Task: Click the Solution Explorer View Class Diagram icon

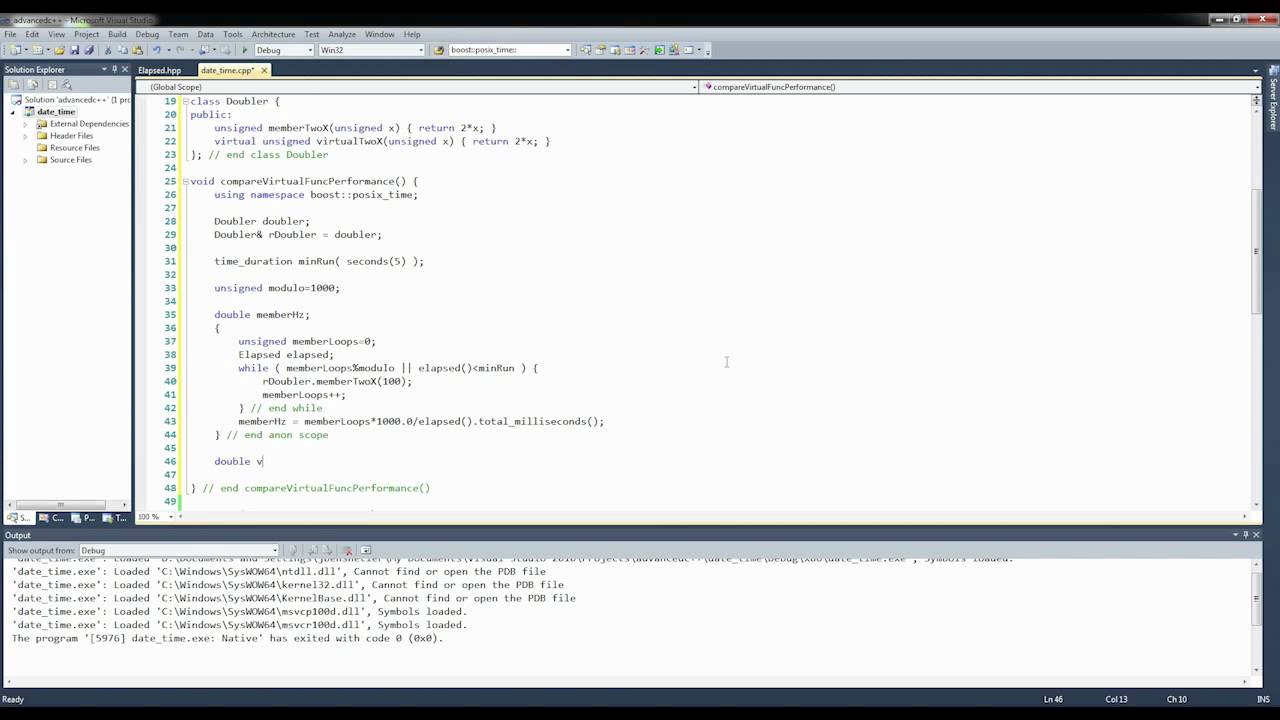Action: click(68, 85)
